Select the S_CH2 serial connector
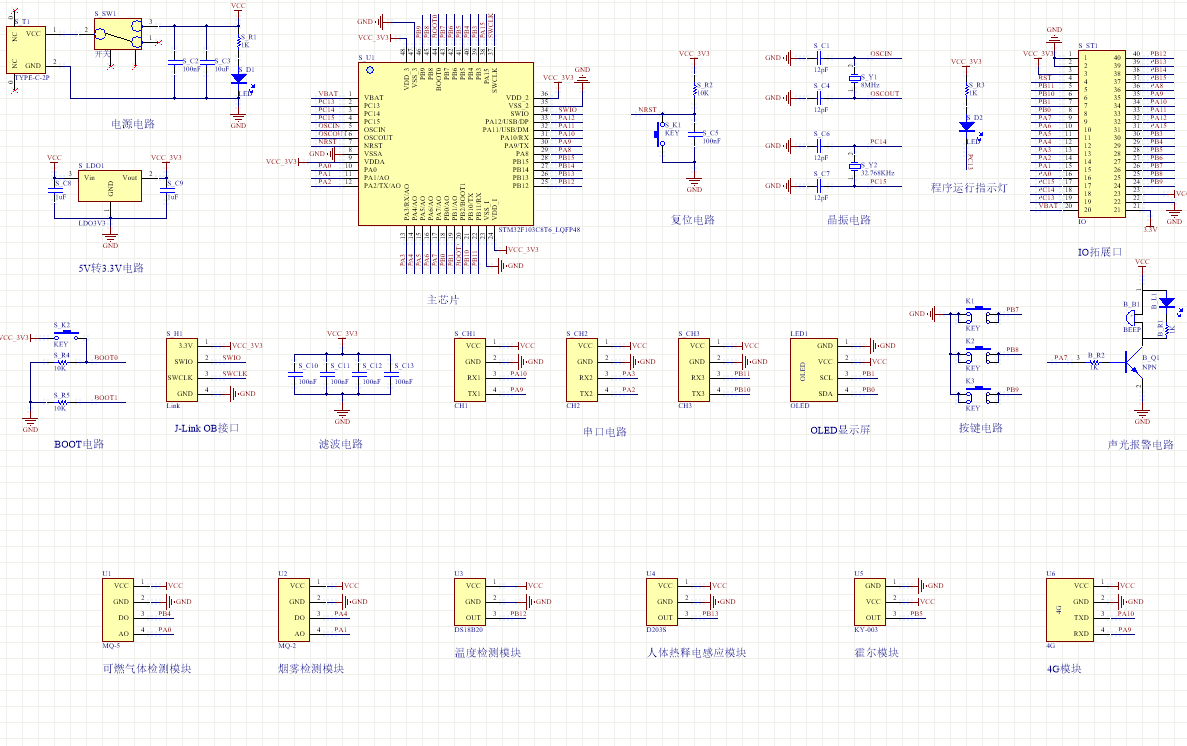Screen dimensions: 1187x746 pos(582,370)
